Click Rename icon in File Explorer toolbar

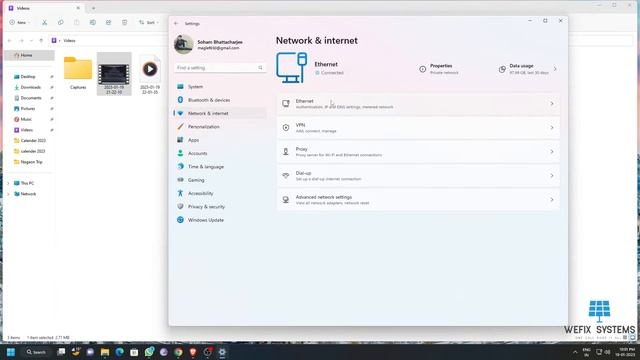click(93, 22)
